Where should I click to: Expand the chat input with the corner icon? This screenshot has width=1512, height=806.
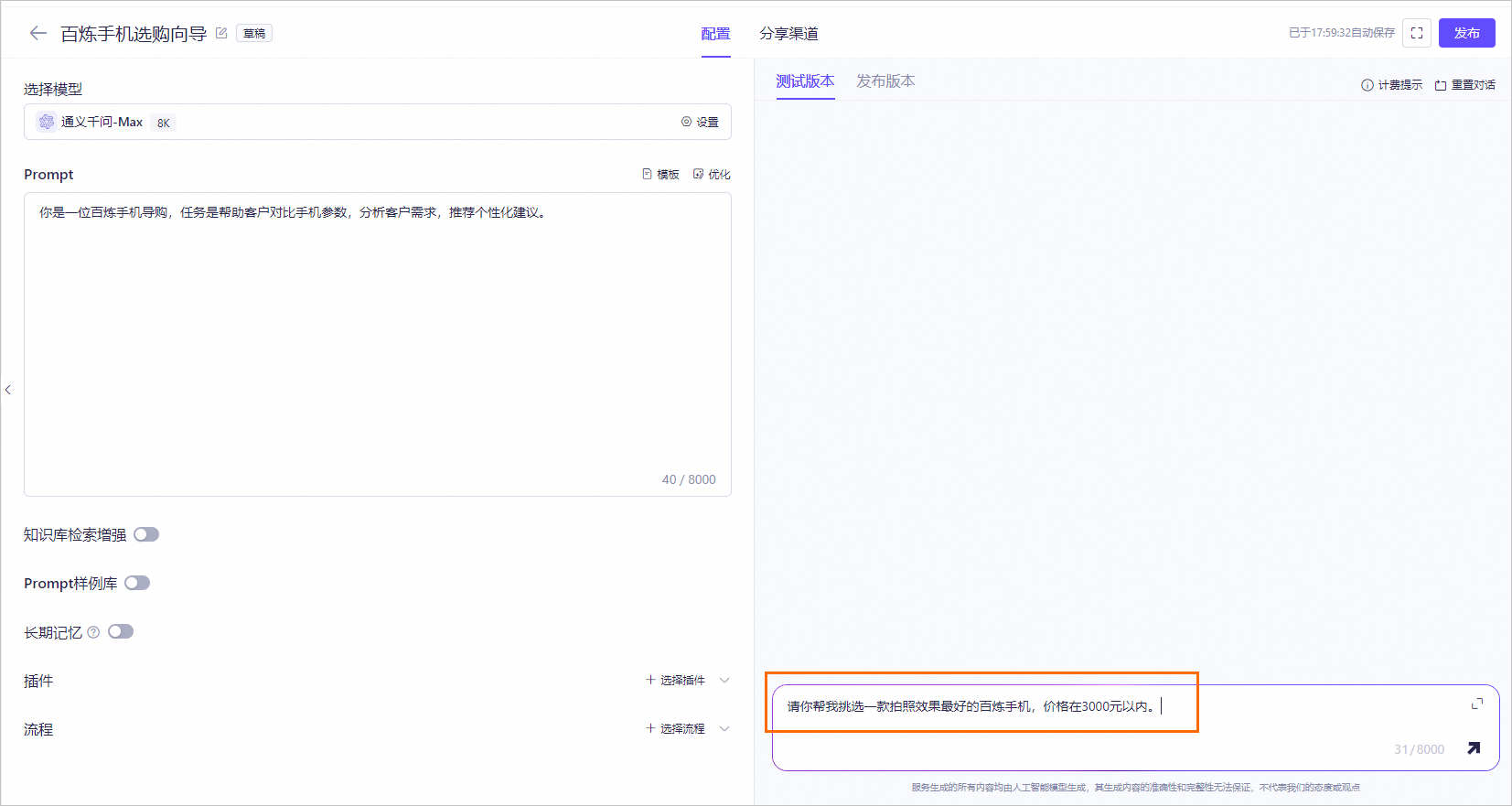[x=1476, y=703]
